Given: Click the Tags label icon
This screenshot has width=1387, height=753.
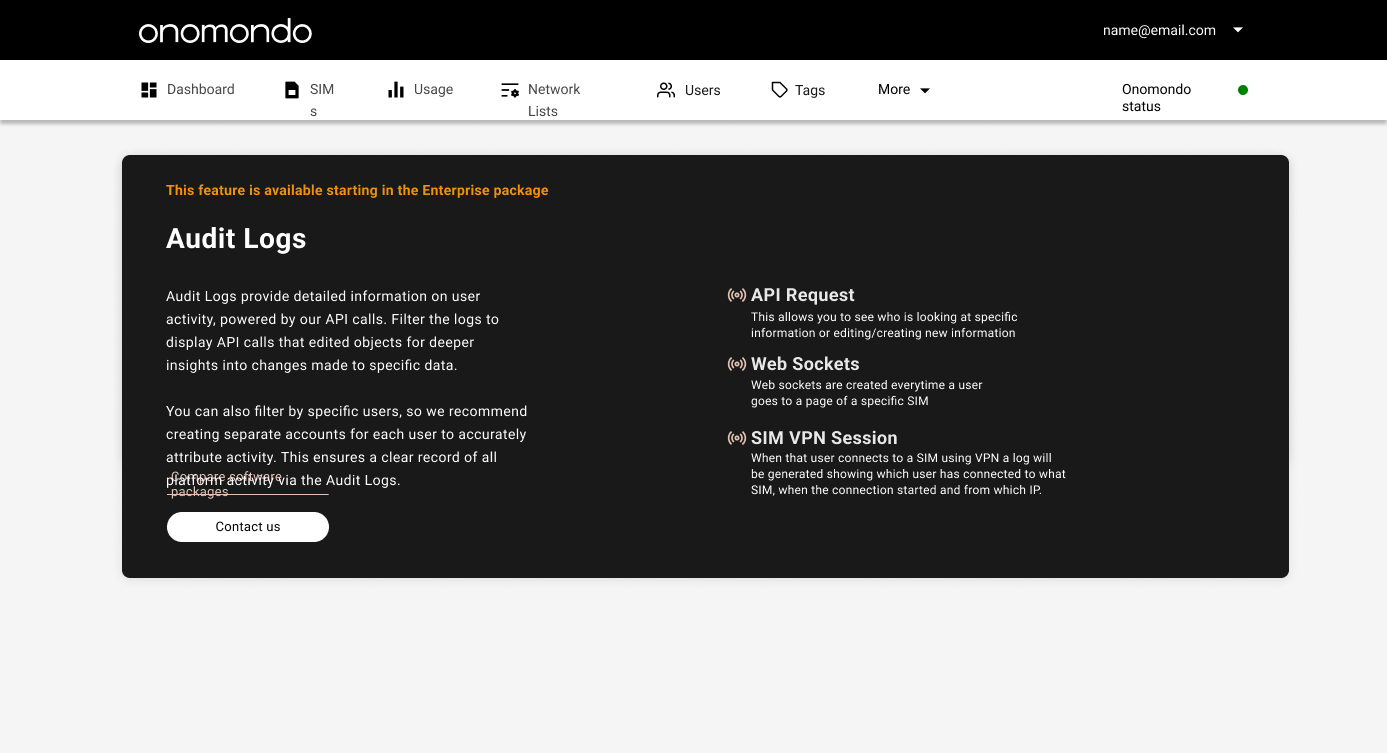Looking at the screenshot, I should (780, 90).
